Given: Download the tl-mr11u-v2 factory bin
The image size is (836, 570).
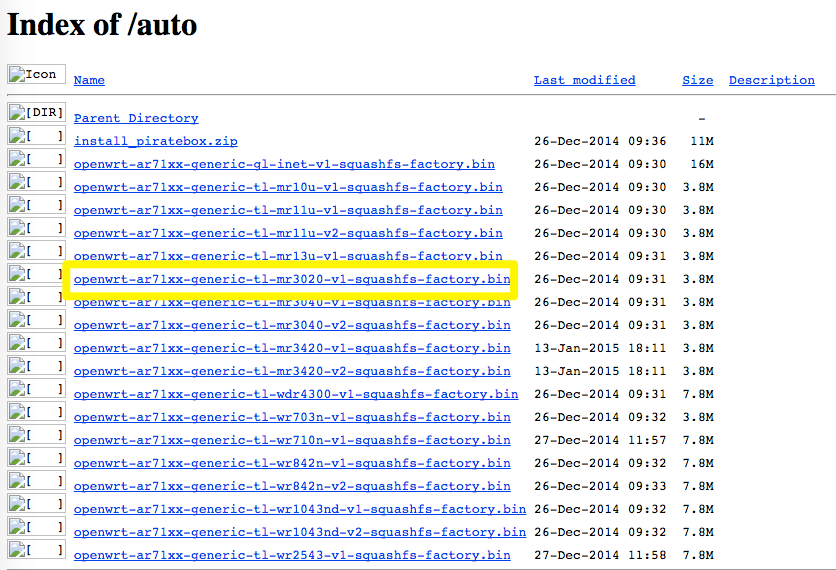Looking at the screenshot, I should point(288,232).
